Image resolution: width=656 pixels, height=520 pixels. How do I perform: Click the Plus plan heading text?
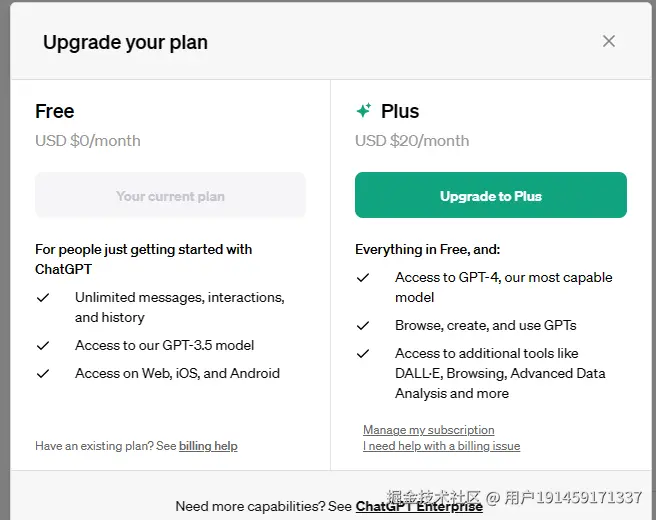(400, 111)
